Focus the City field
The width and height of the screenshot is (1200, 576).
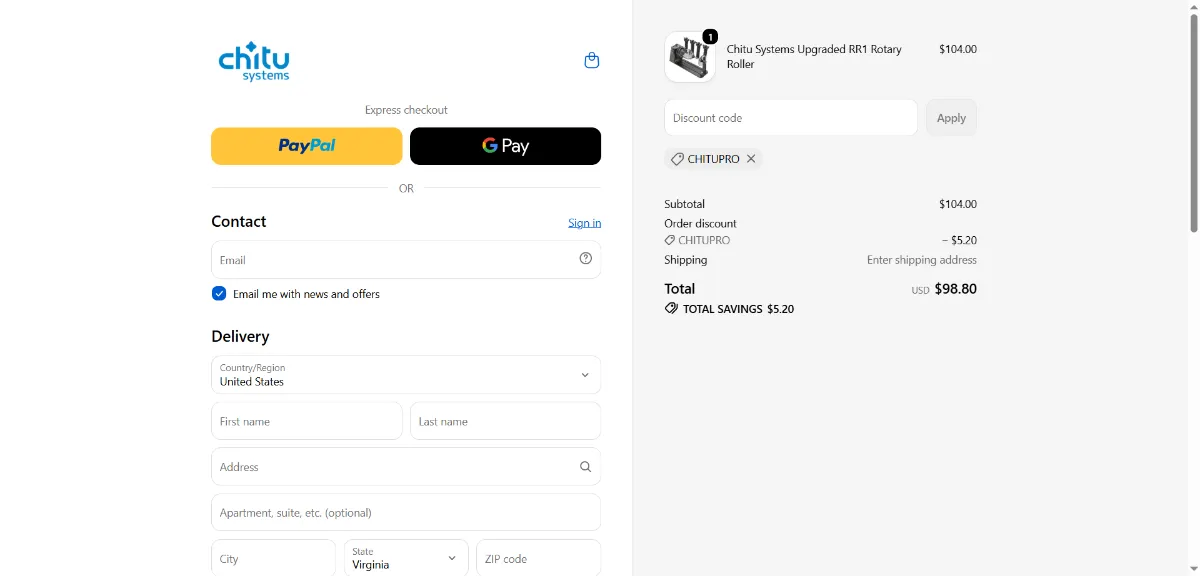pyautogui.click(x=273, y=558)
